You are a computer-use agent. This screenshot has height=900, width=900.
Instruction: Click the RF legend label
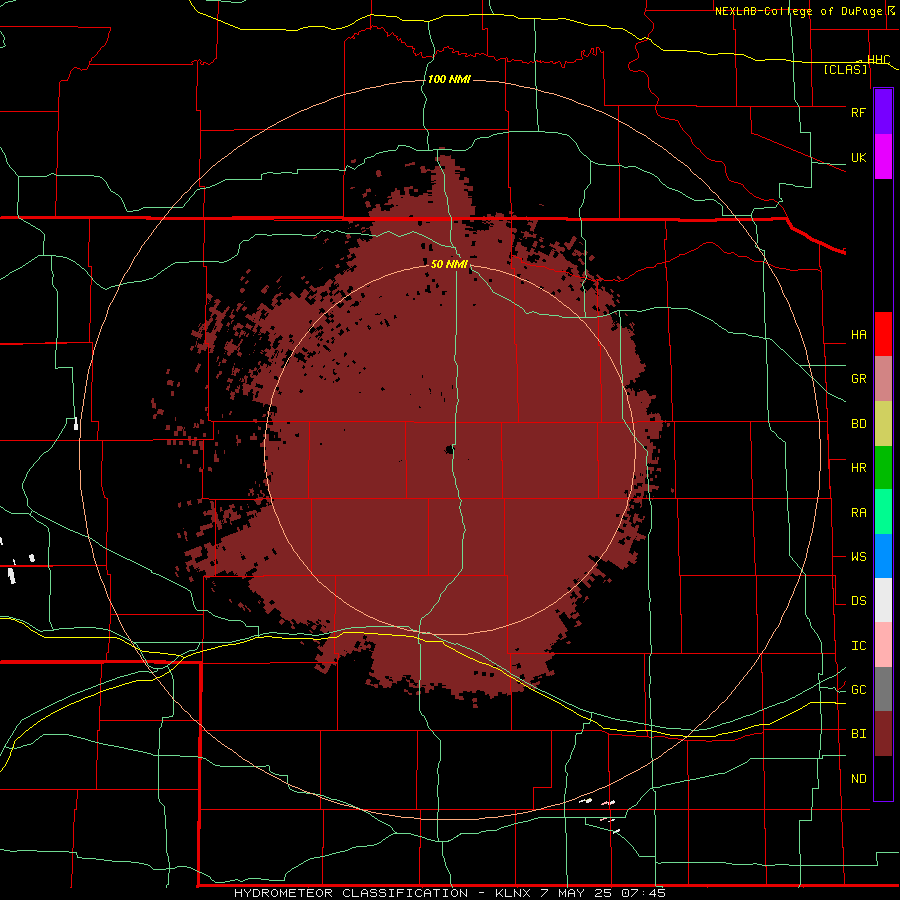[858, 112]
